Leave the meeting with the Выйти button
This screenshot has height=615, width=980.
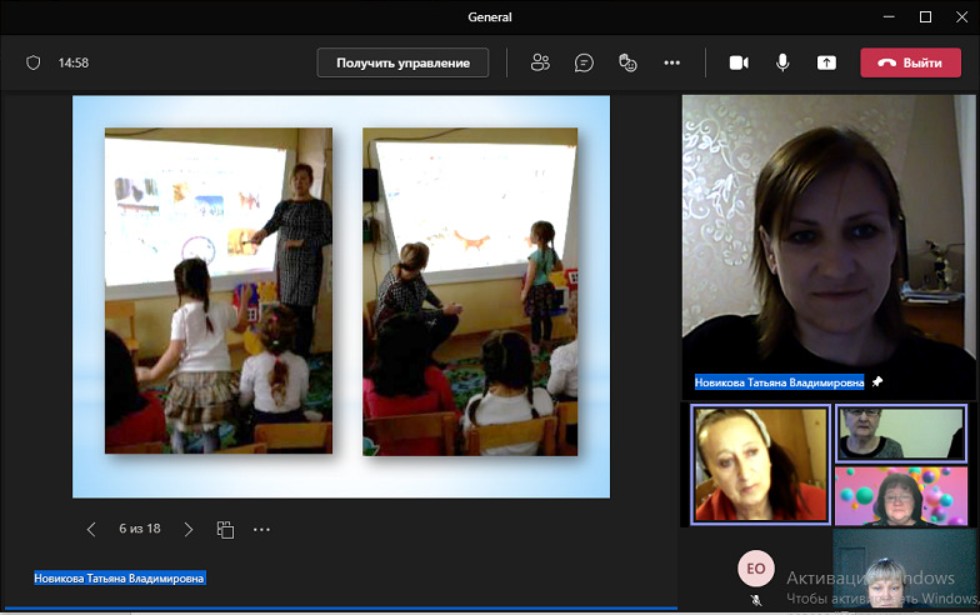click(x=910, y=63)
